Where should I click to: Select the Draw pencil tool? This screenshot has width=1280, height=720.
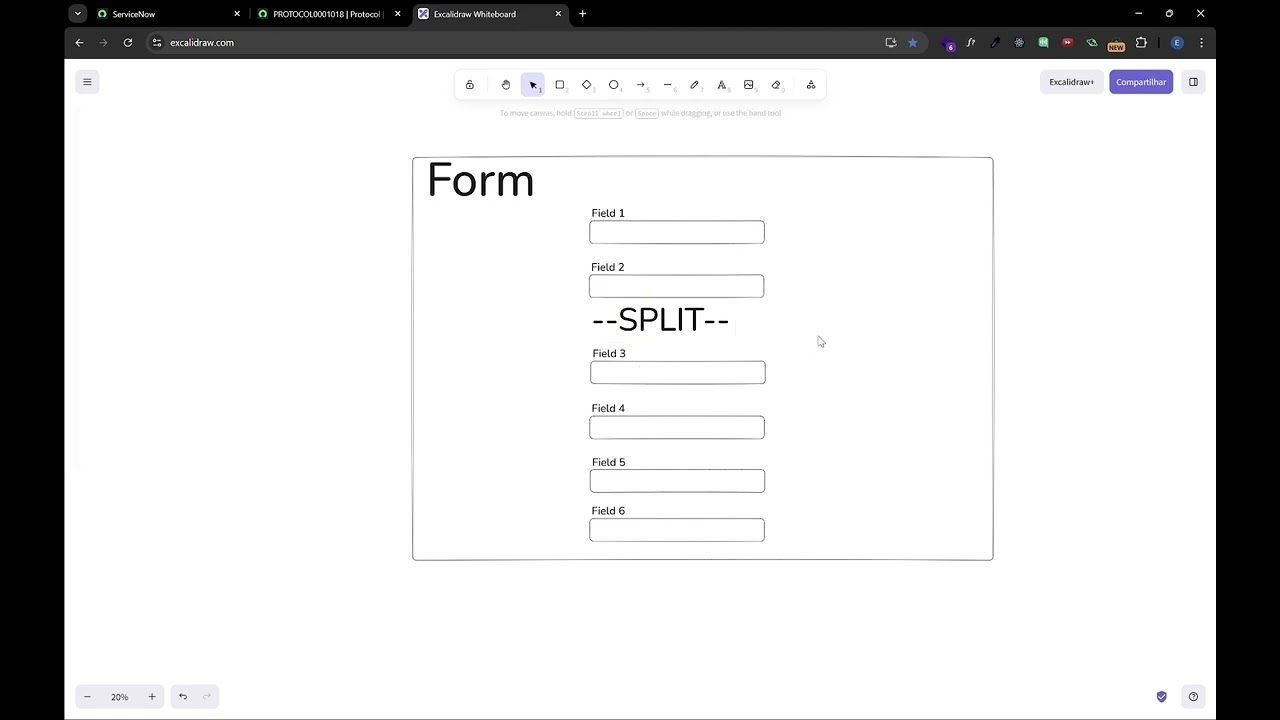pyautogui.click(x=695, y=85)
